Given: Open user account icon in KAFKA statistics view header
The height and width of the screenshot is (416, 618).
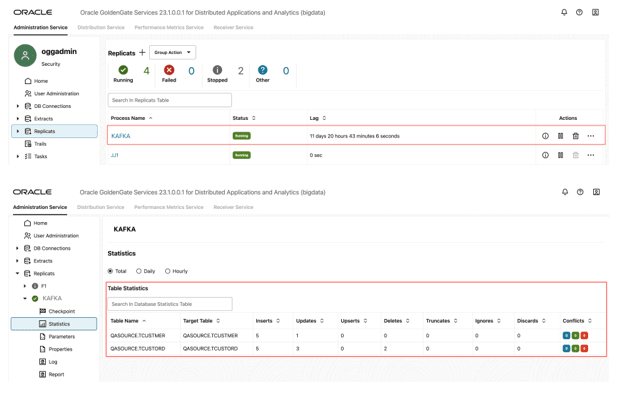Looking at the screenshot, I should tap(596, 192).
